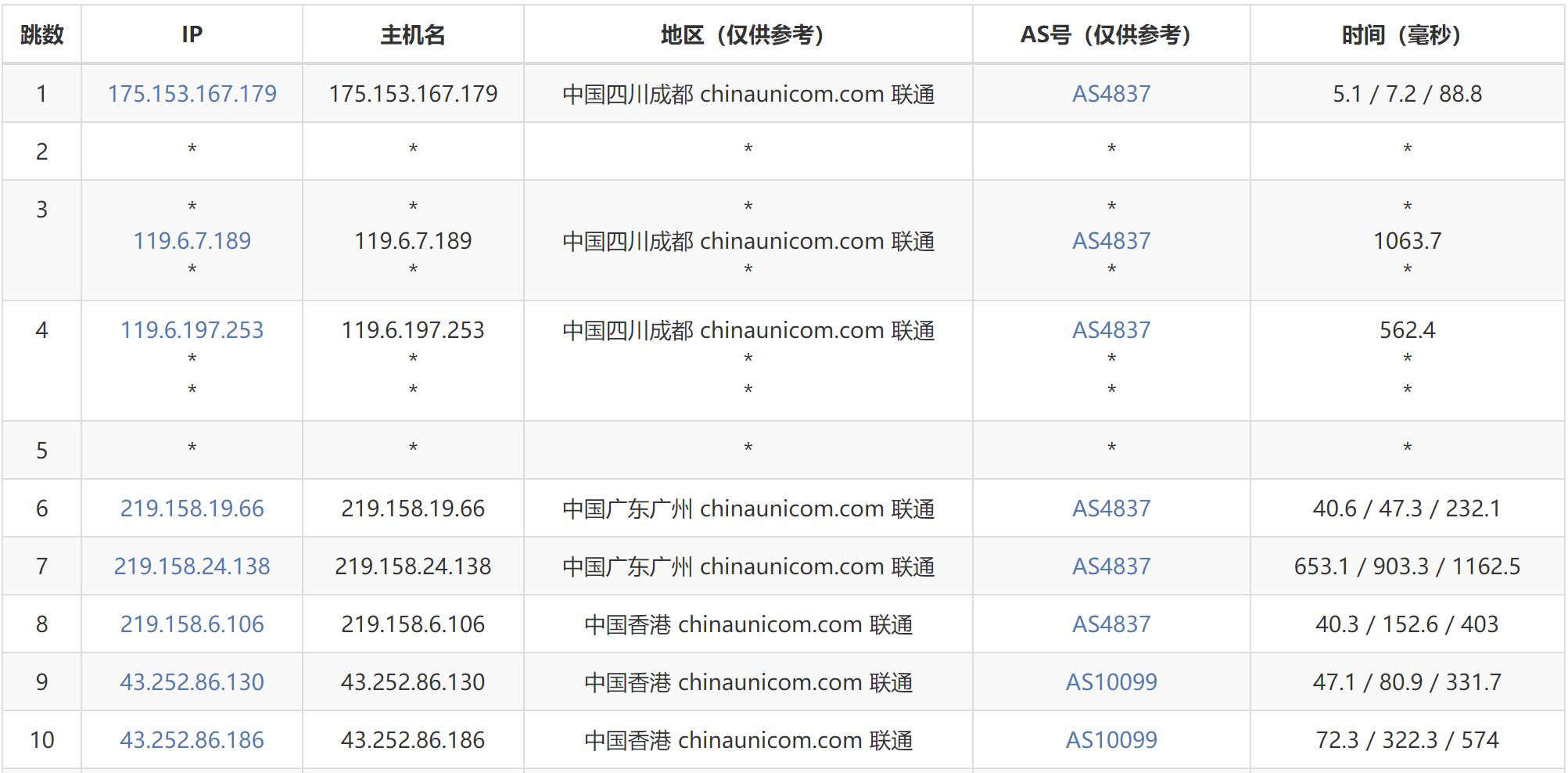Open IP link 219.158.6.106
The image size is (1568, 773).
[x=192, y=624]
